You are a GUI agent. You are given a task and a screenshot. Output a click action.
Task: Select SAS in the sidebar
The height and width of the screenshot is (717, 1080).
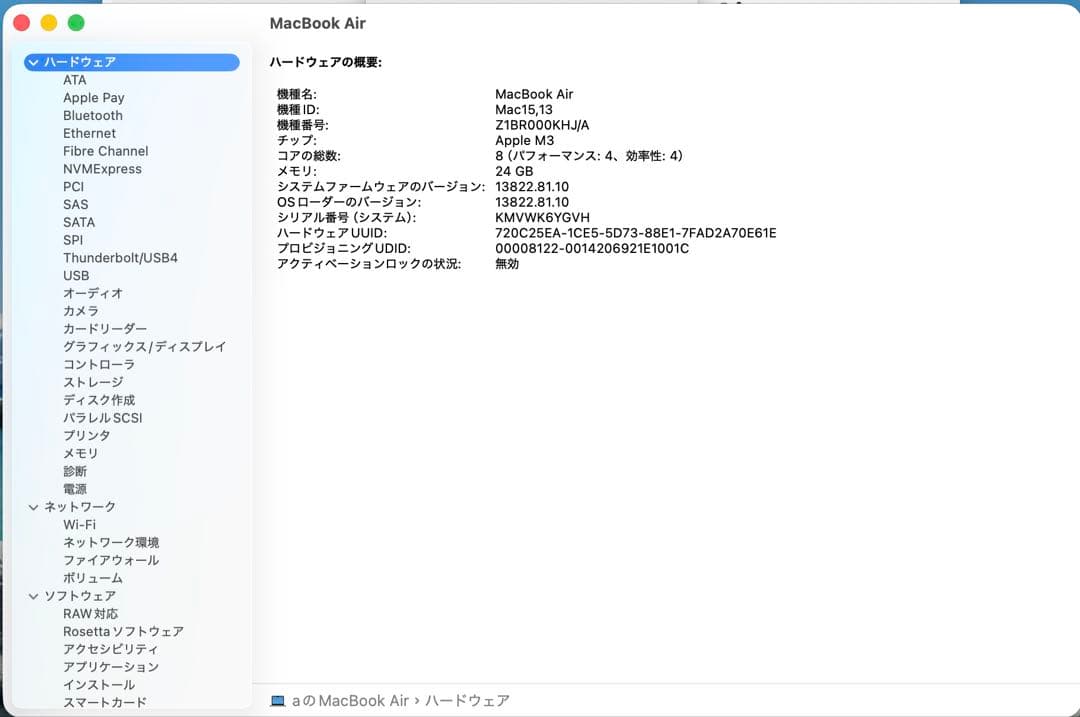[76, 205]
